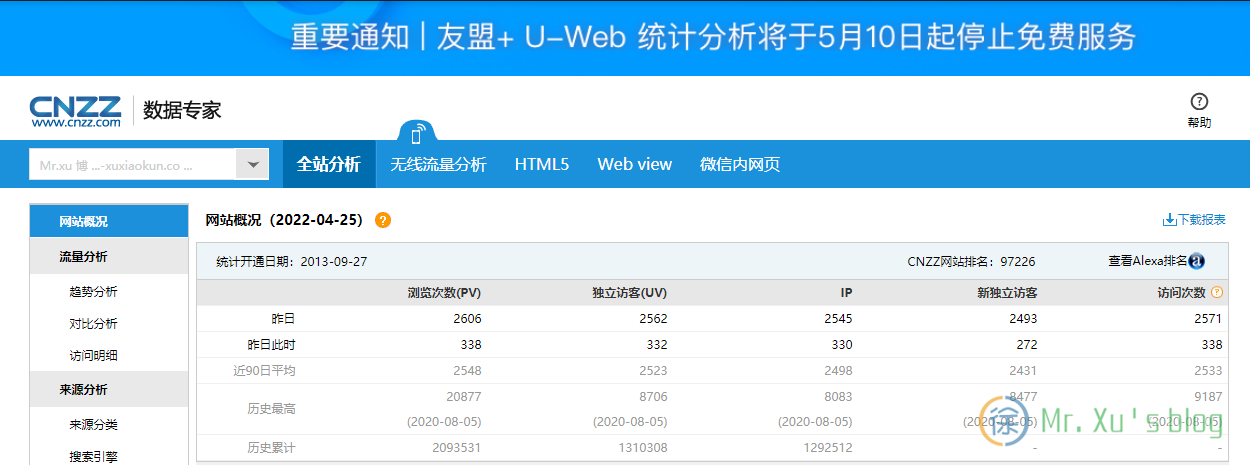Click the CNZZ logo
The image size is (1250, 465).
[75, 111]
